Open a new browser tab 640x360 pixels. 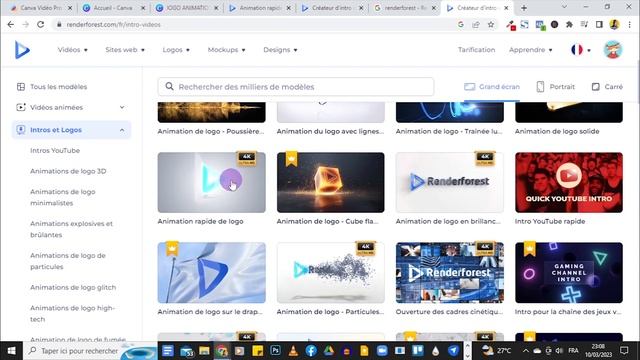tap(524, 8)
